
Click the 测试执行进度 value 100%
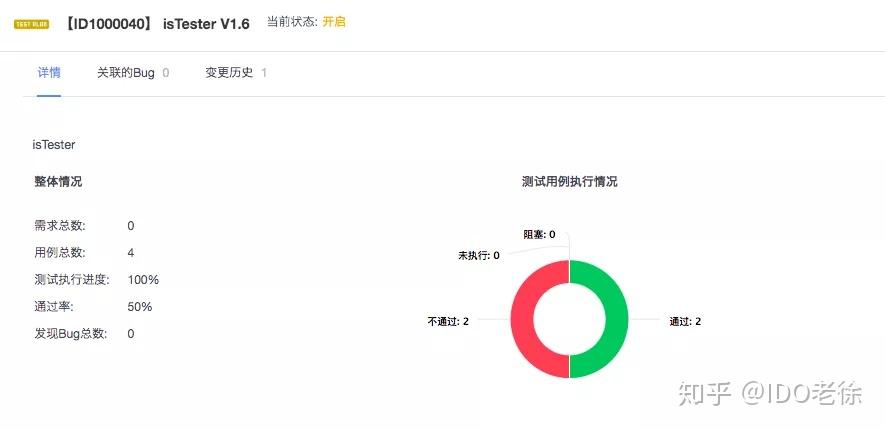point(143,280)
